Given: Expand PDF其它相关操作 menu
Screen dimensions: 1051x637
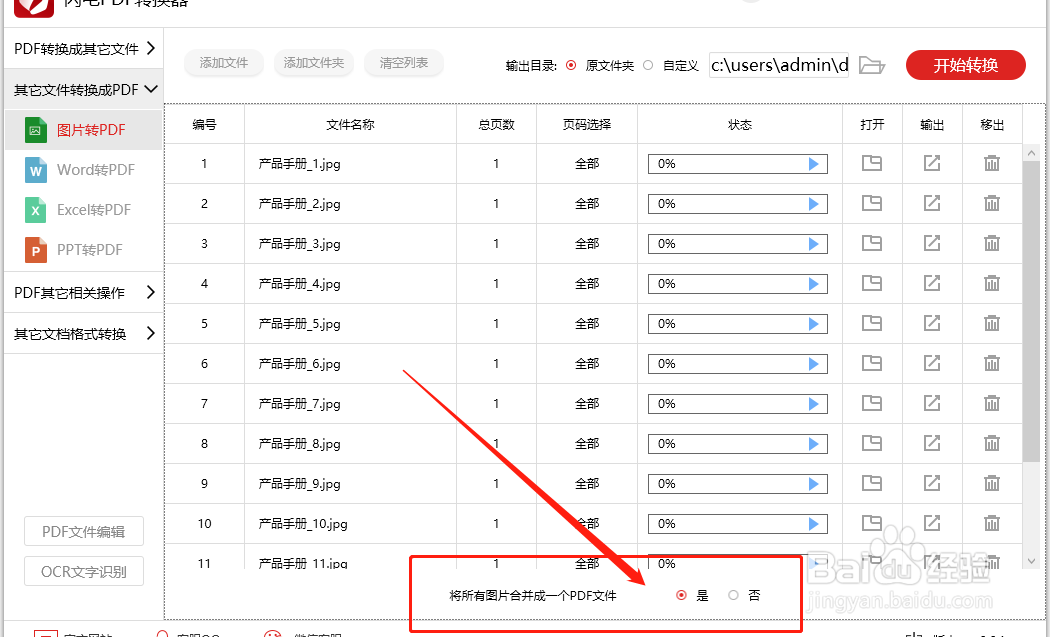Looking at the screenshot, I should point(84,292).
